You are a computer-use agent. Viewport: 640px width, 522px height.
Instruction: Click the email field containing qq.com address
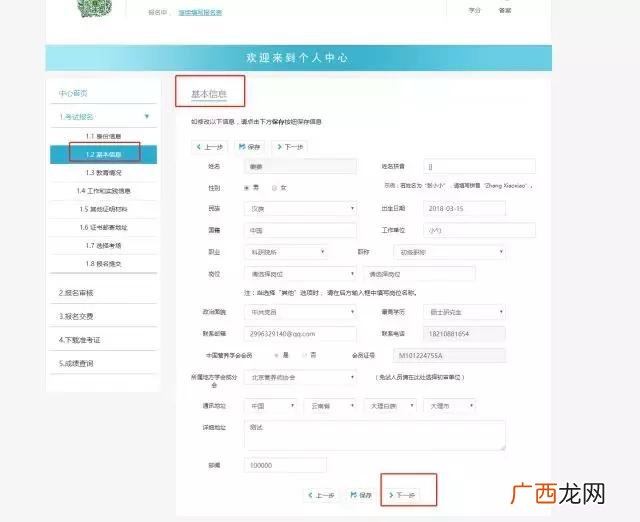pyautogui.click(x=300, y=334)
